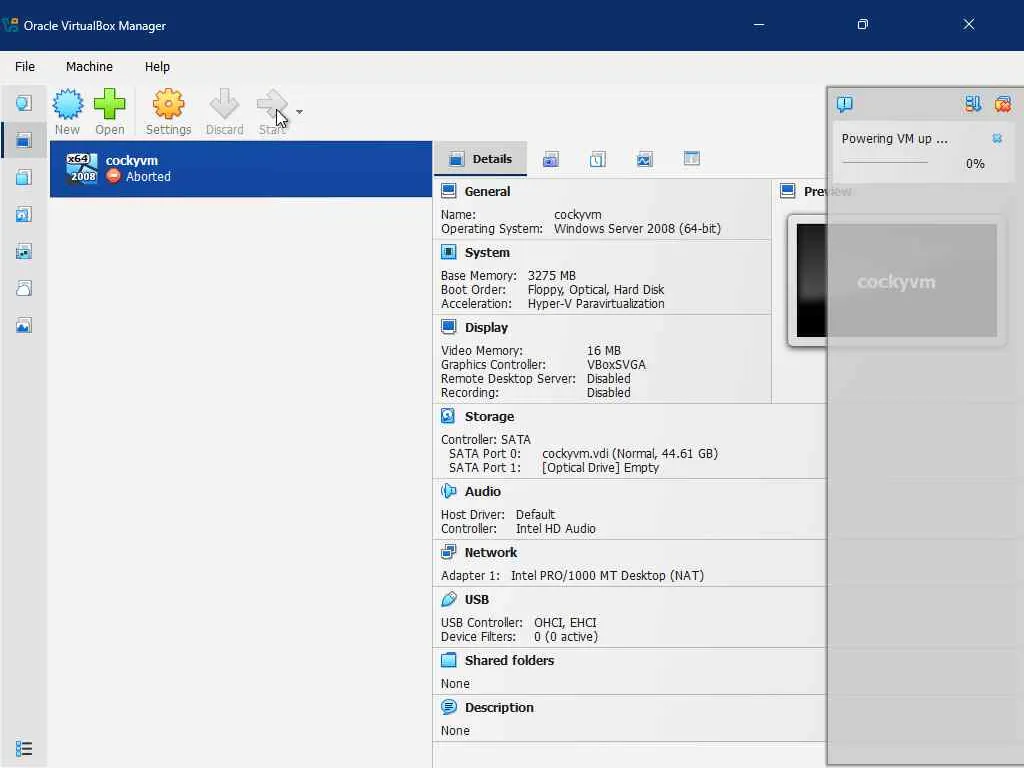
Task: Expand the Start button dropdown arrow
Action: click(x=299, y=112)
